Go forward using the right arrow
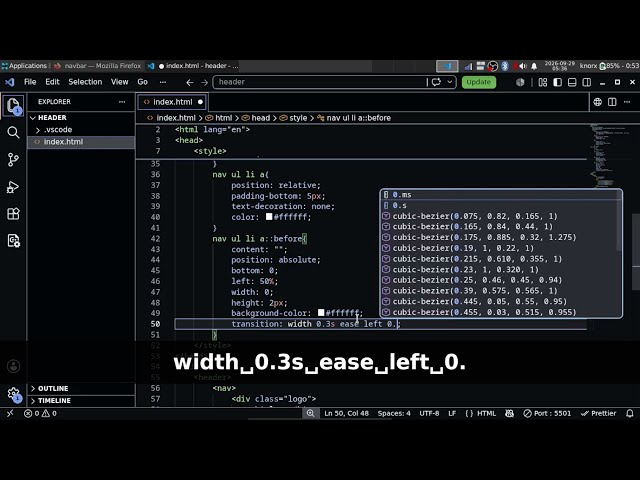Viewport: 640px width, 480px height. [x=204, y=82]
